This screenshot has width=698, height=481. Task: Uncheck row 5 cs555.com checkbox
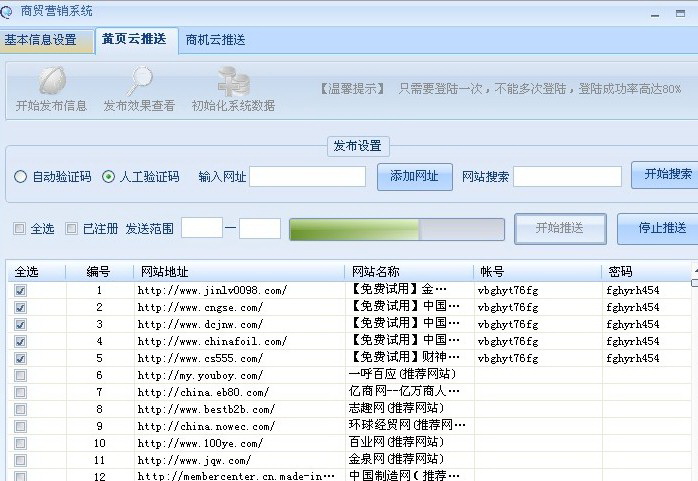pyautogui.click(x=20, y=358)
